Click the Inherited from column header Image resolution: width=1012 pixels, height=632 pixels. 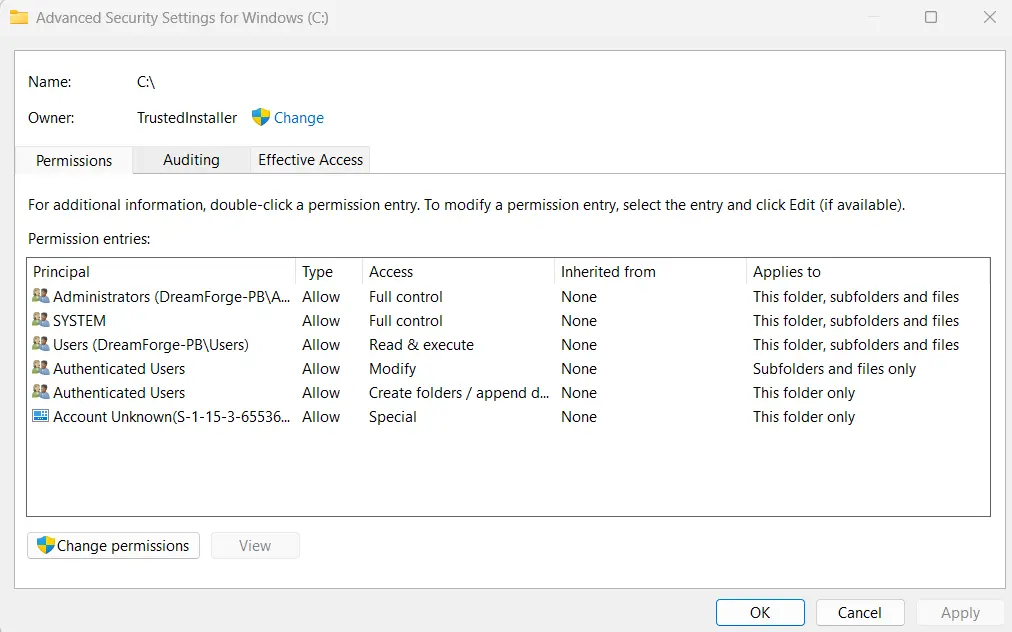click(x=608, y=271)
